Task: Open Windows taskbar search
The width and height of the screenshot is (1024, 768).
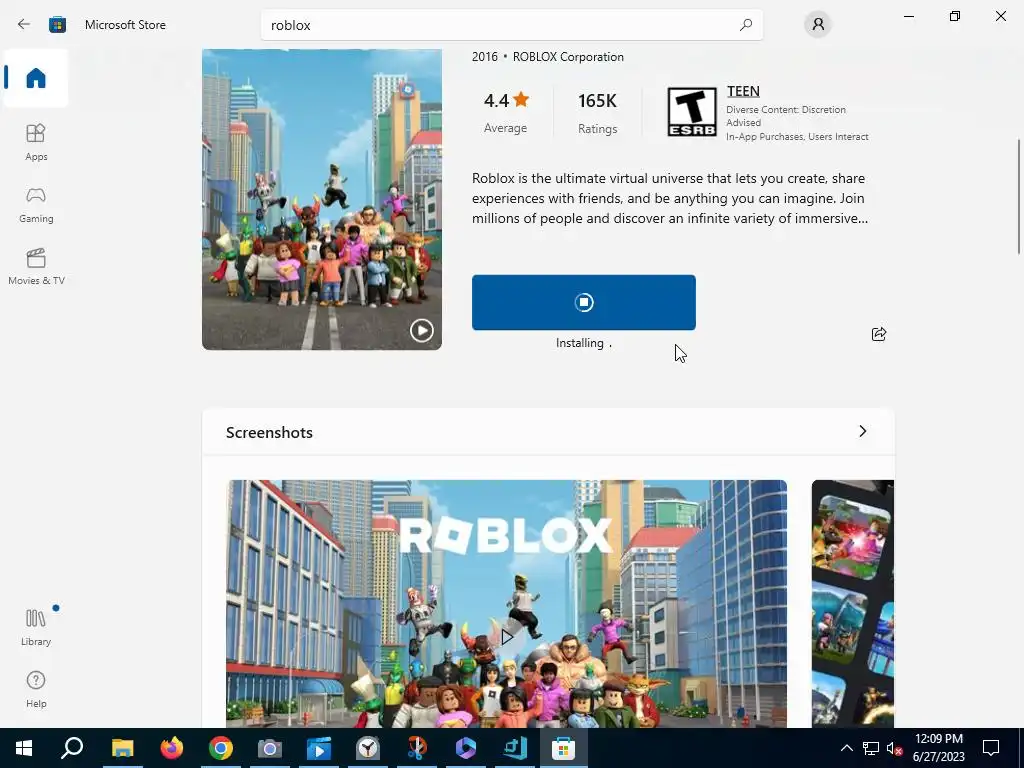Action: [72, 748]
